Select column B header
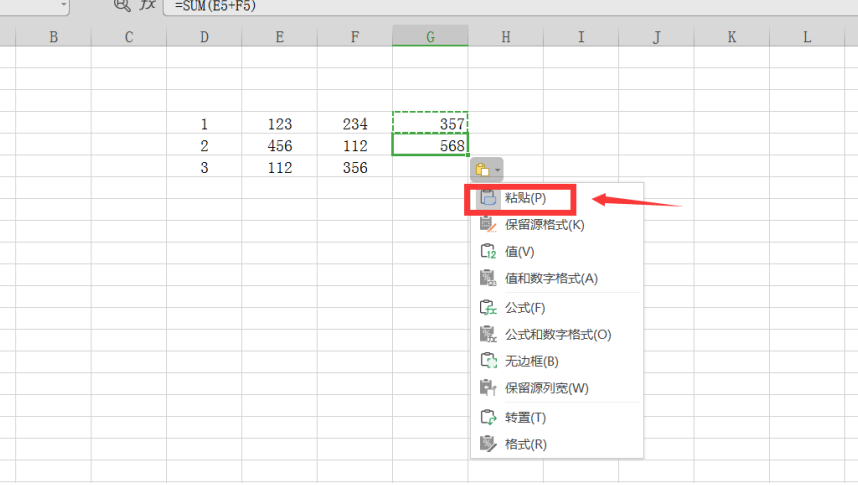This screenshot has height=486, width=858. click(x=53, y=37)
